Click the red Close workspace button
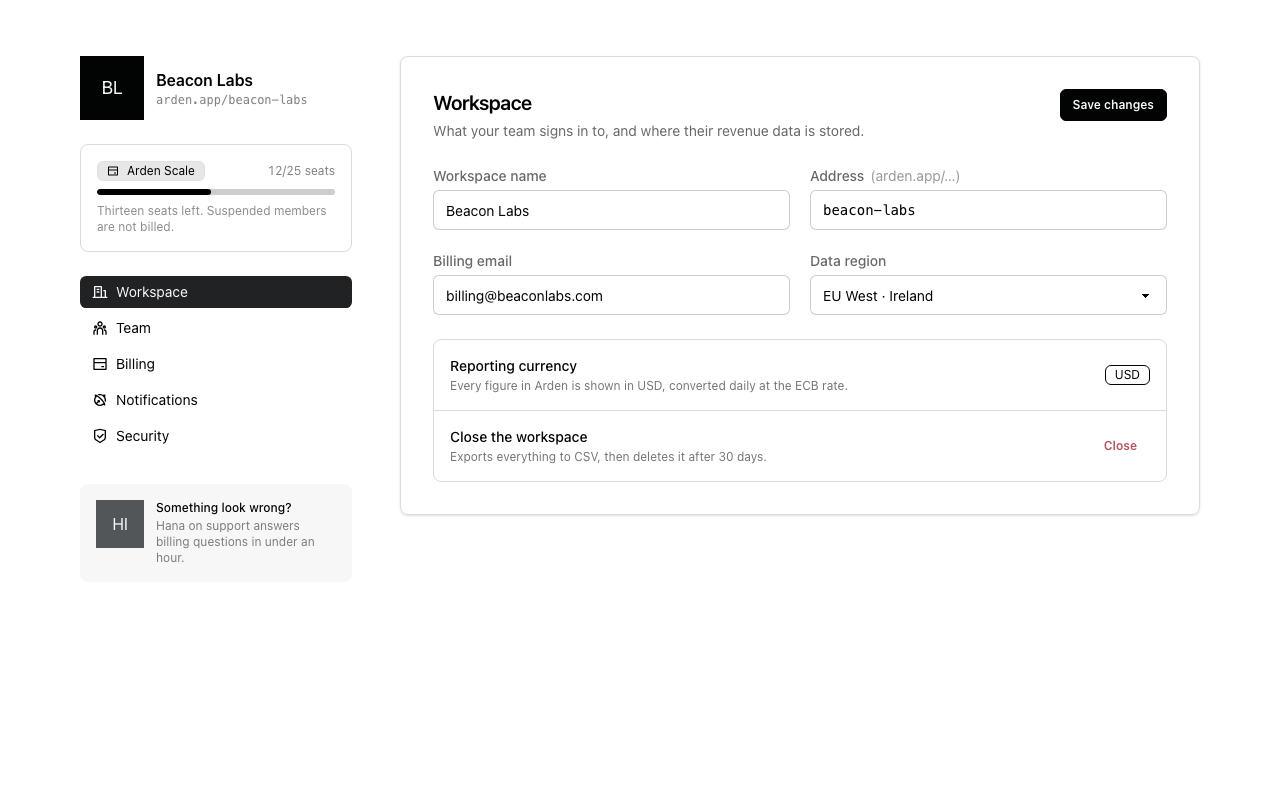 (x=1120, y=446)
